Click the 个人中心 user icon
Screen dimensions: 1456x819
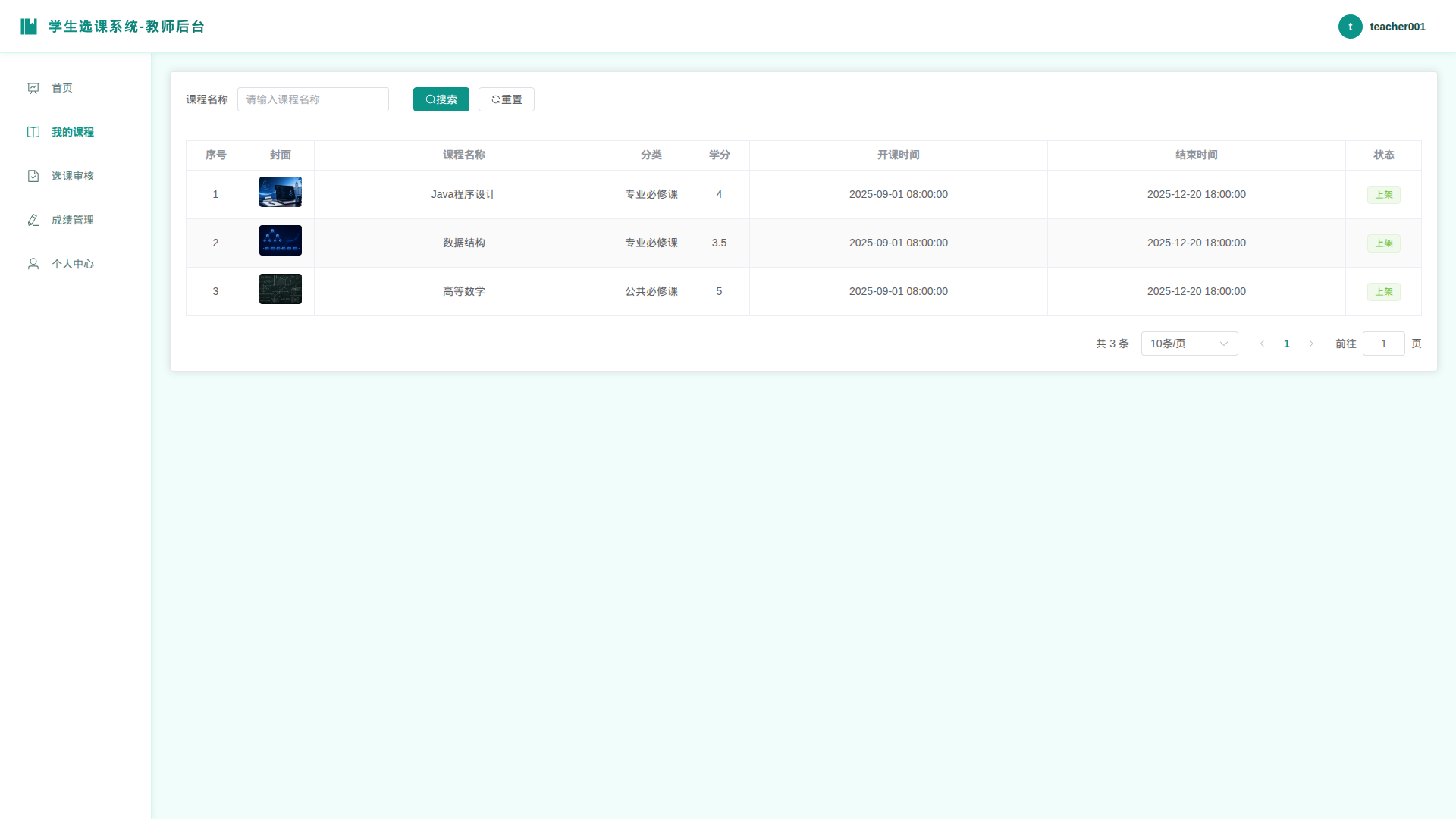point(33,264)
